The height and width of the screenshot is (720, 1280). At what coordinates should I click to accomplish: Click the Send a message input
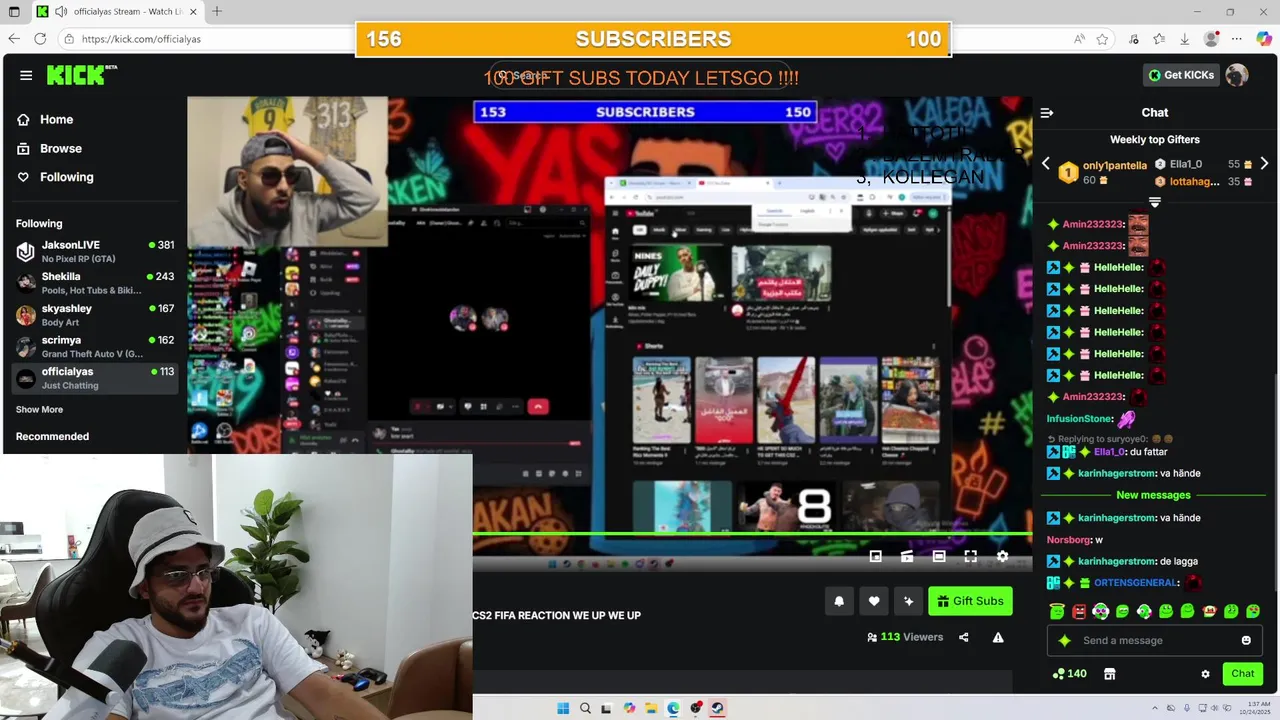click(1155, 640)
